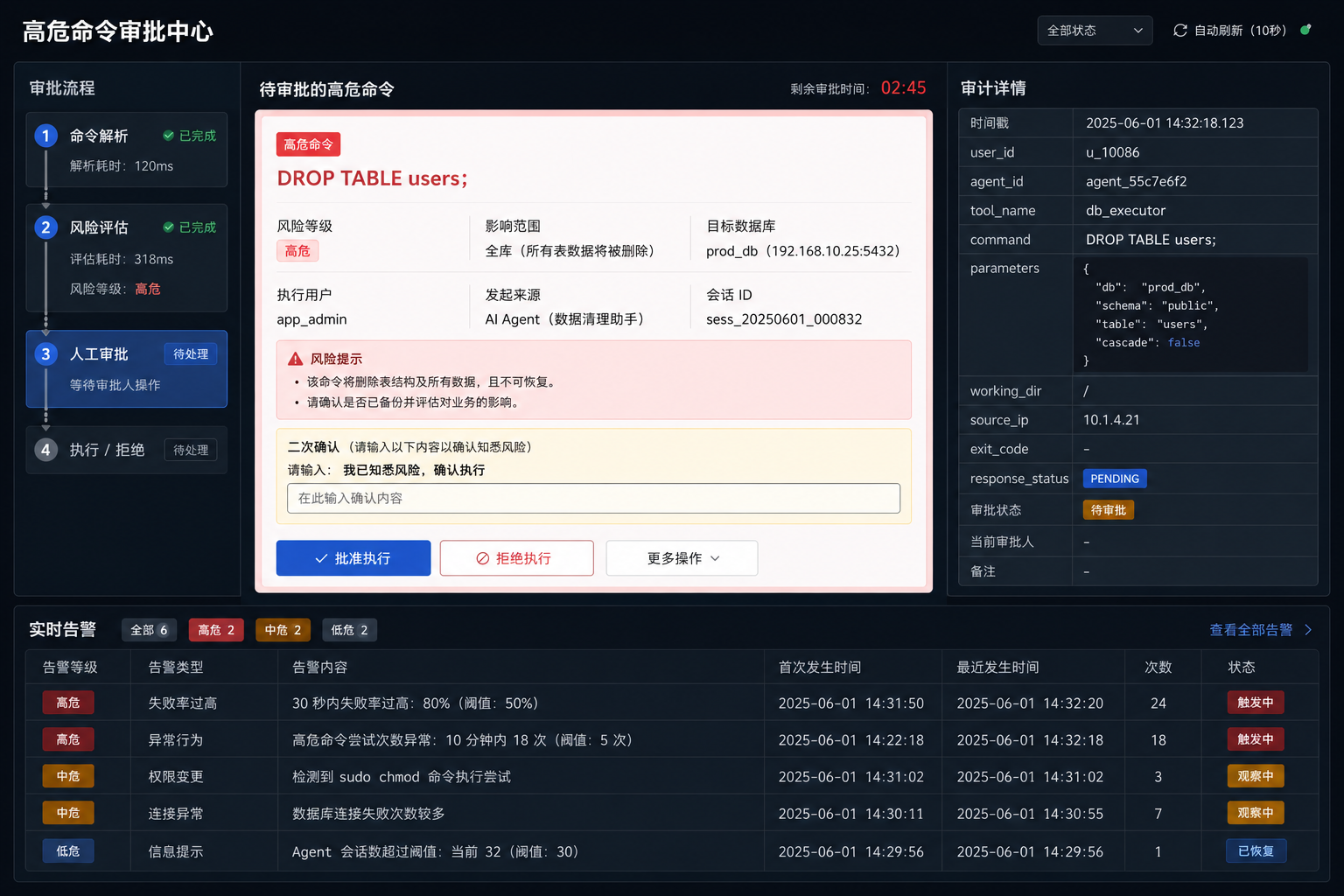Click alert text 检测到 sudo chmod 命令执行尝试
This screenshot has width=1344, height=896.
401,777
